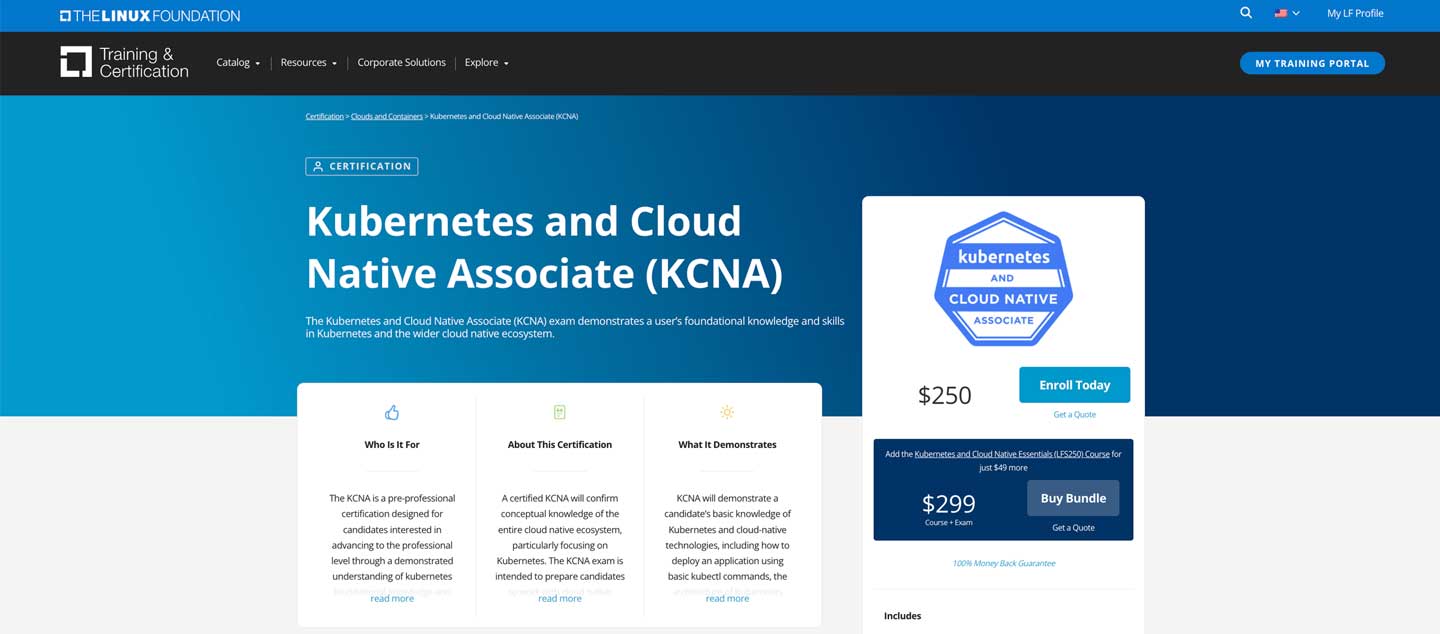Go to Corporate Solutions
The image size is (1440, 634).
click(401, 62)
